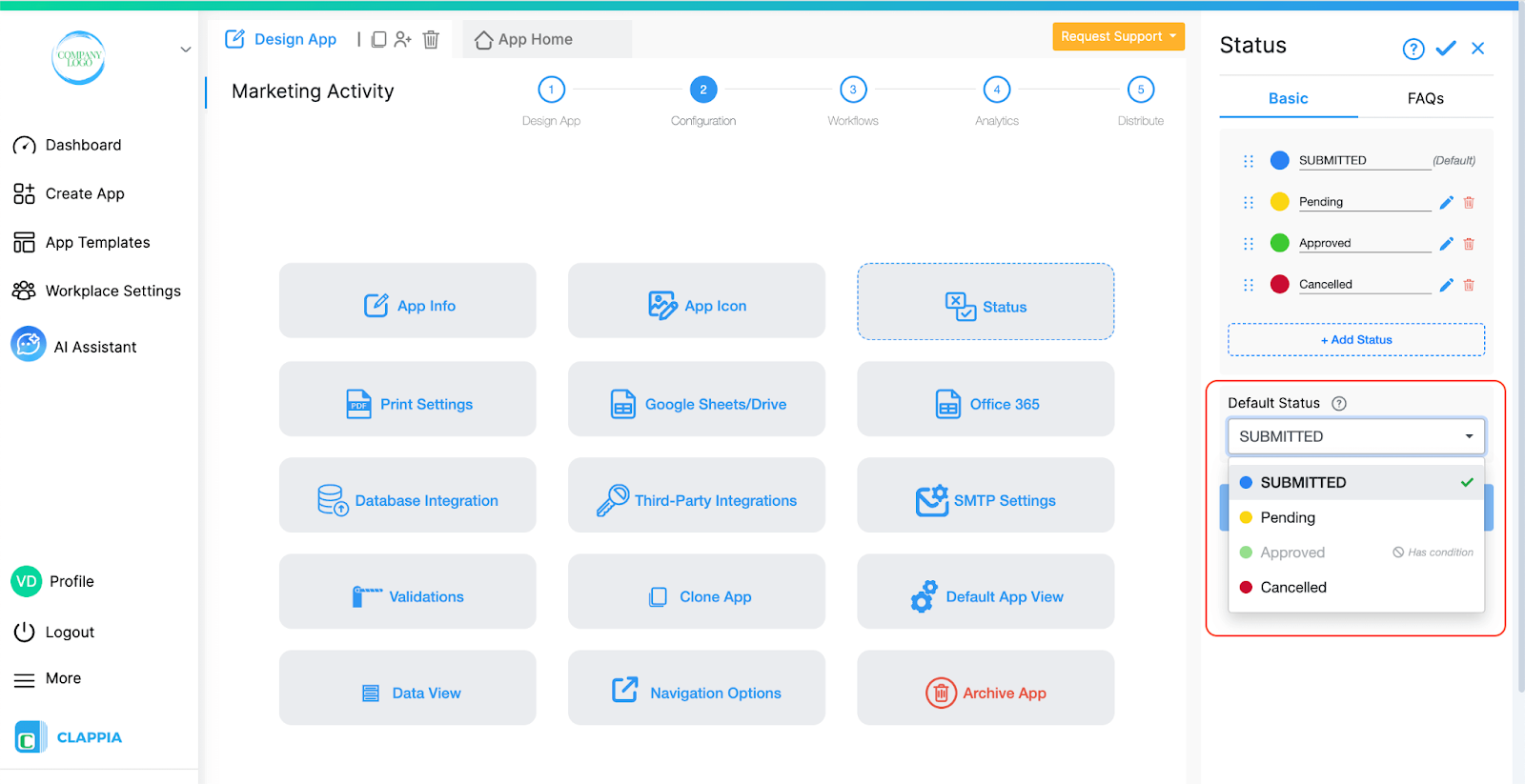Delete the Cancelled status
Viewport: 1525px width, 784px height.
tap(1469, 285)
